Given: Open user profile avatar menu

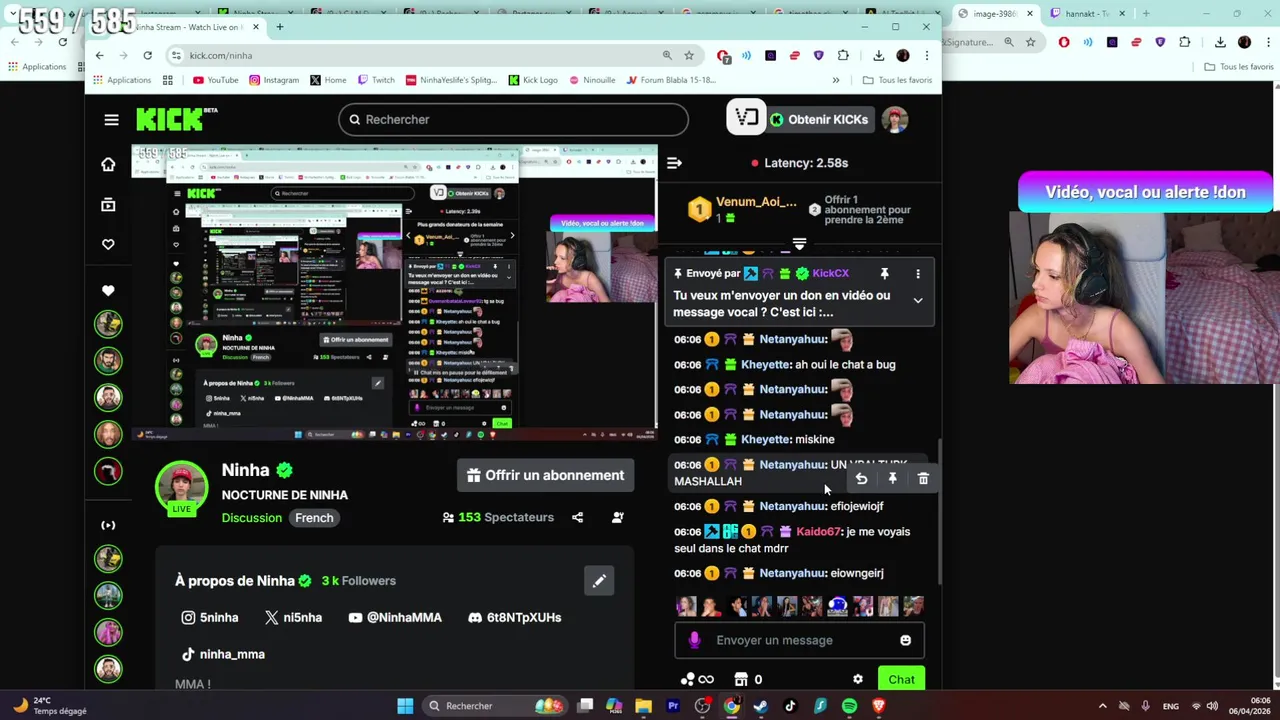Looking at the screenshot, I should coord(895,119).
